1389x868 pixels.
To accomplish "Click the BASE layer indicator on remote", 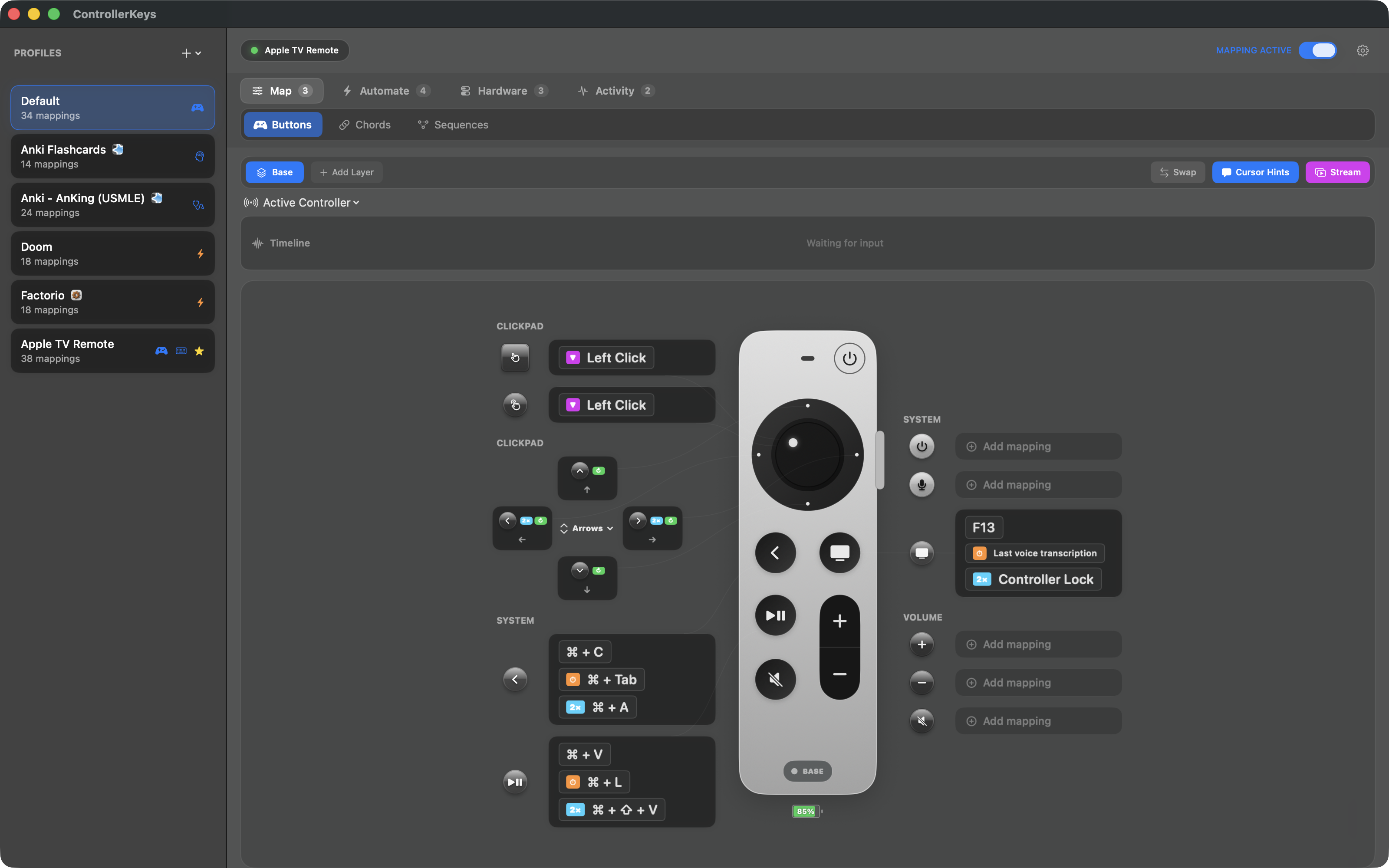I will (x=807, y=771).
